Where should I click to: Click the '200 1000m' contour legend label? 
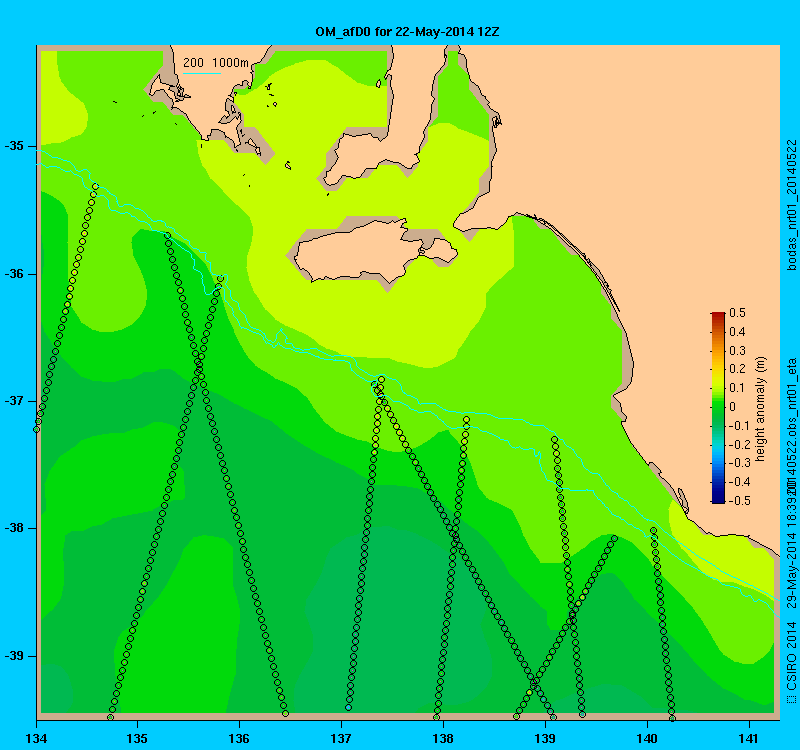[x=216, y=63]
